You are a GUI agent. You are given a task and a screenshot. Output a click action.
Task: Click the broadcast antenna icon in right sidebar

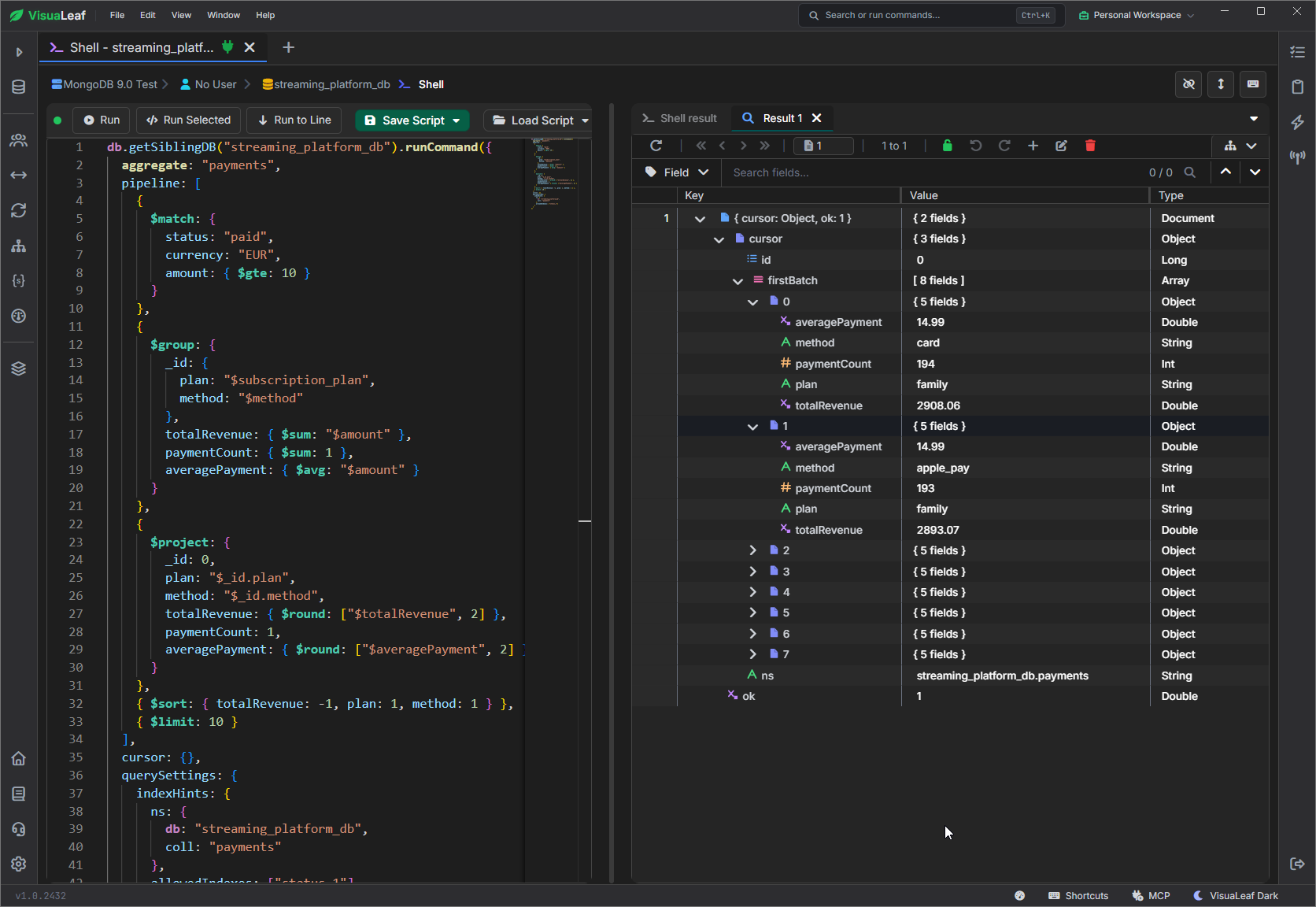pos(1298,157)
